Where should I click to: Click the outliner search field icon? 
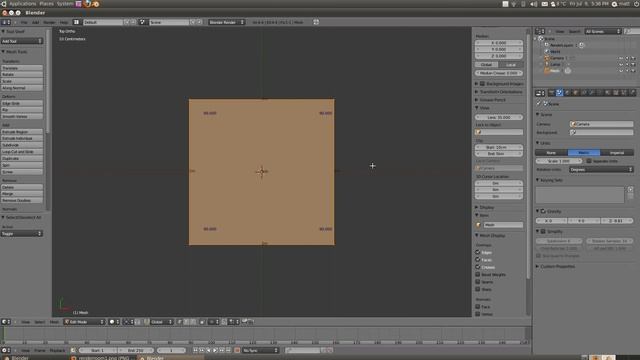tap(629, 31)
